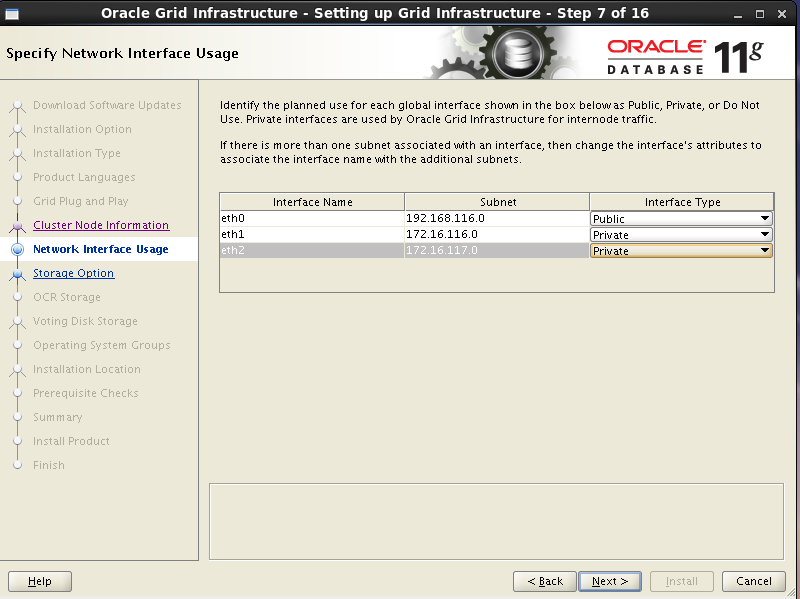Cancel the Grid Infrastructure installation
800x599 pixels.
tap(754, 581)
